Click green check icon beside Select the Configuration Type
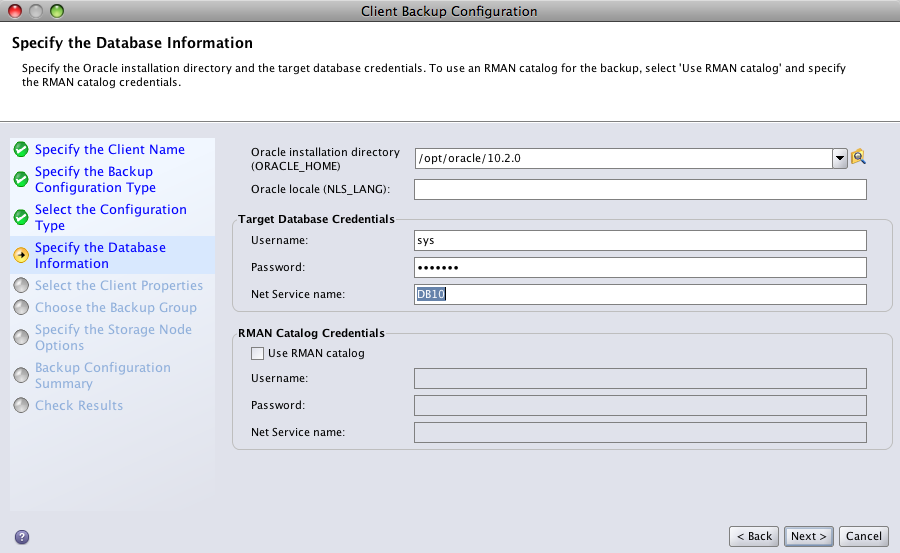The width and height of the screenshot is (900, 553). tap(21, 217)
